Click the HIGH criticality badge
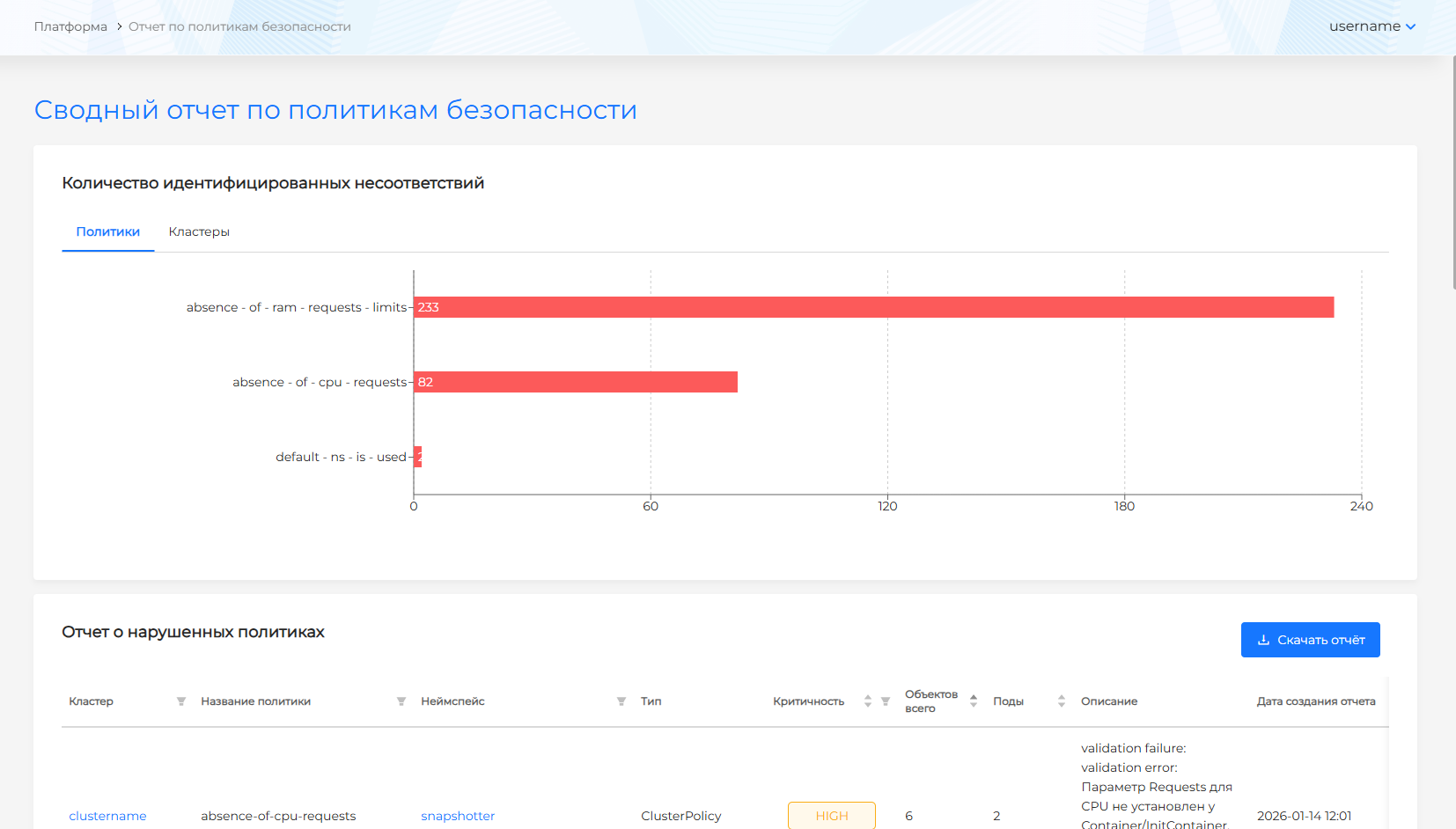 pos(831,816)
